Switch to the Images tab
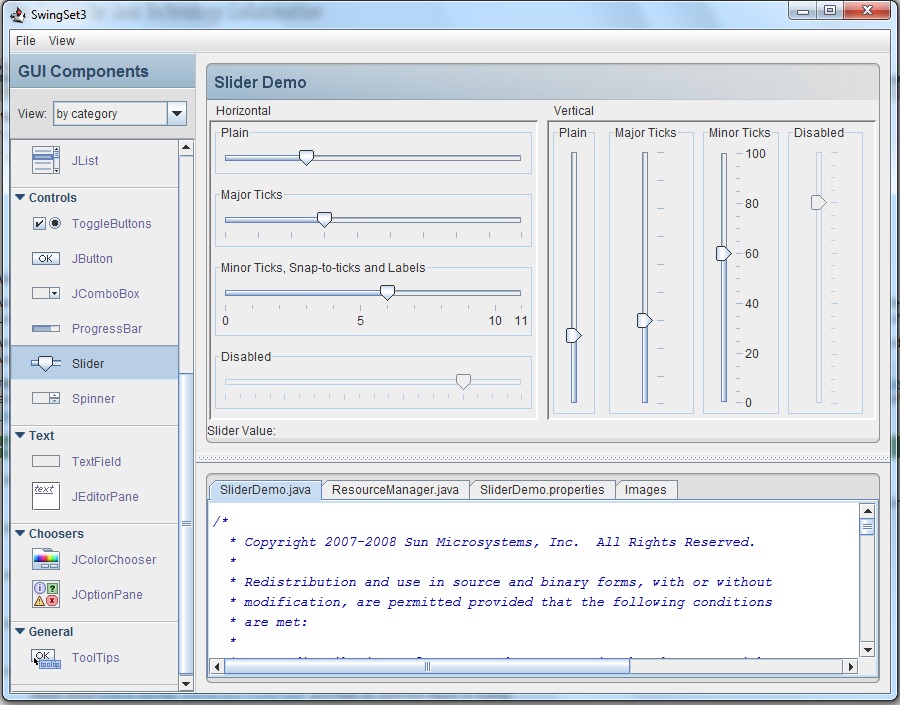The width and height of the screenshot is (900, 705). point(645,490)
